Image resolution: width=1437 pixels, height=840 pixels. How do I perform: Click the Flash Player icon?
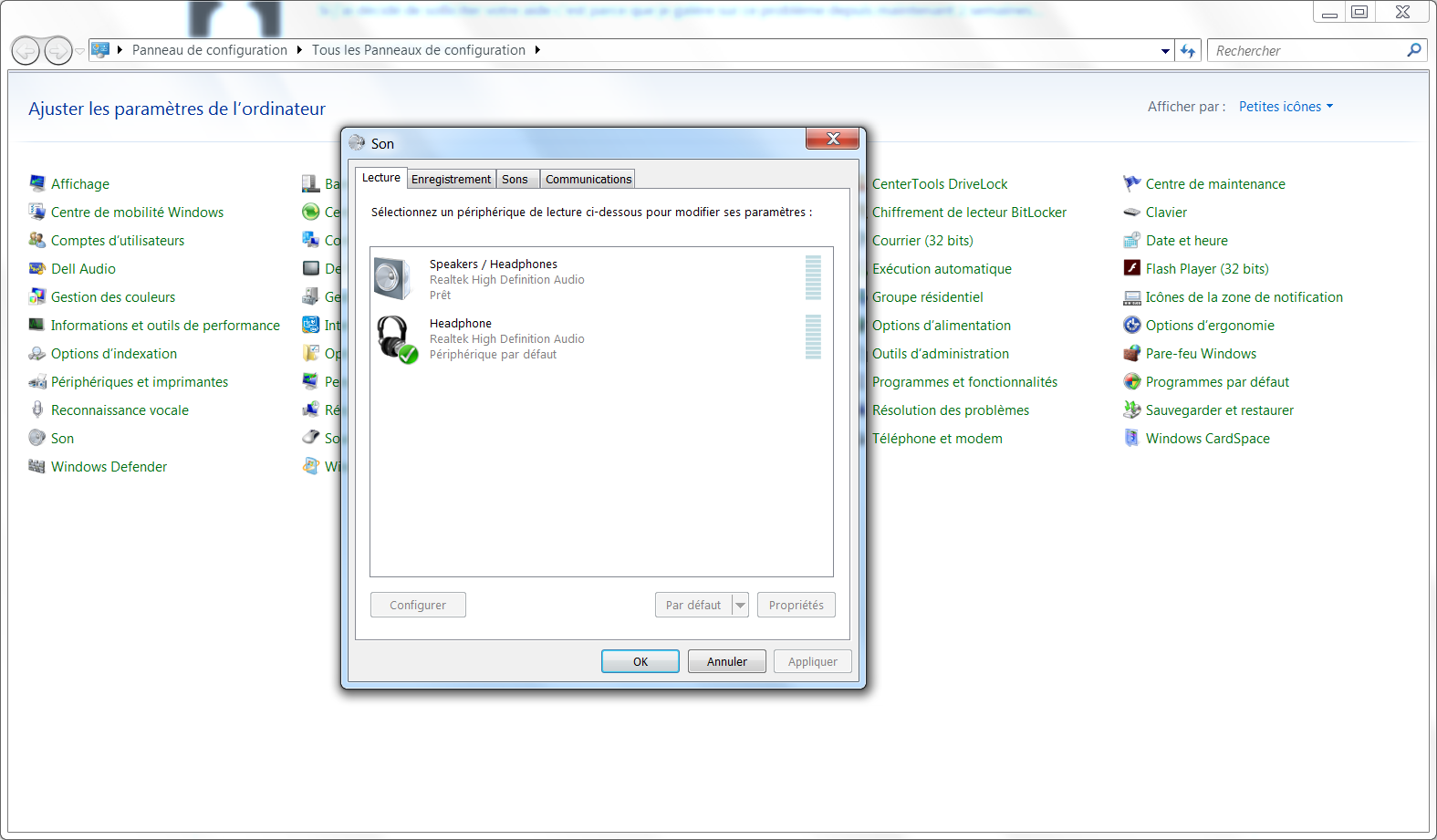tap(1131, 268)
